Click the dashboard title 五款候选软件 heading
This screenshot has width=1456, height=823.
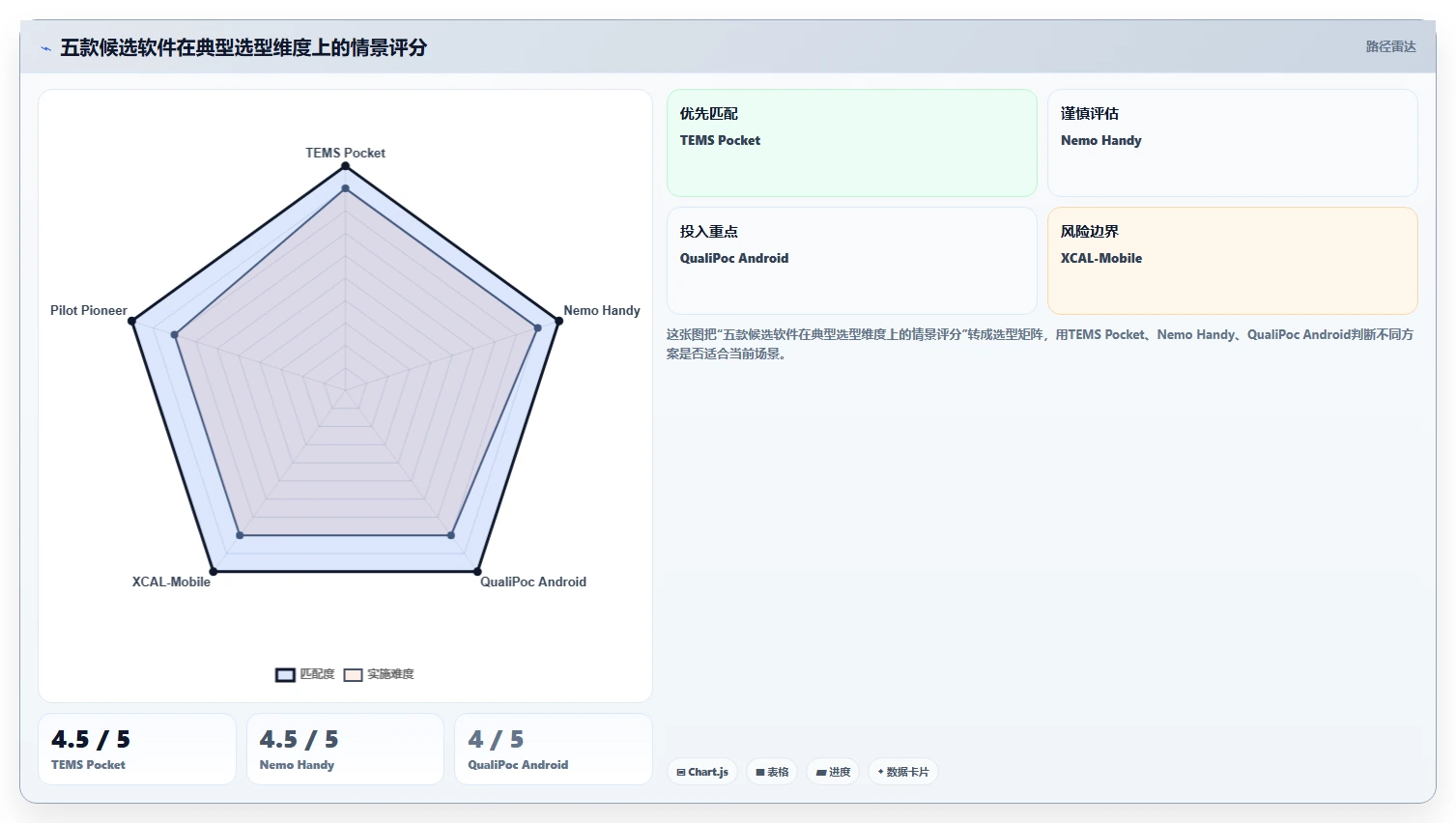(x=243, y=47)
